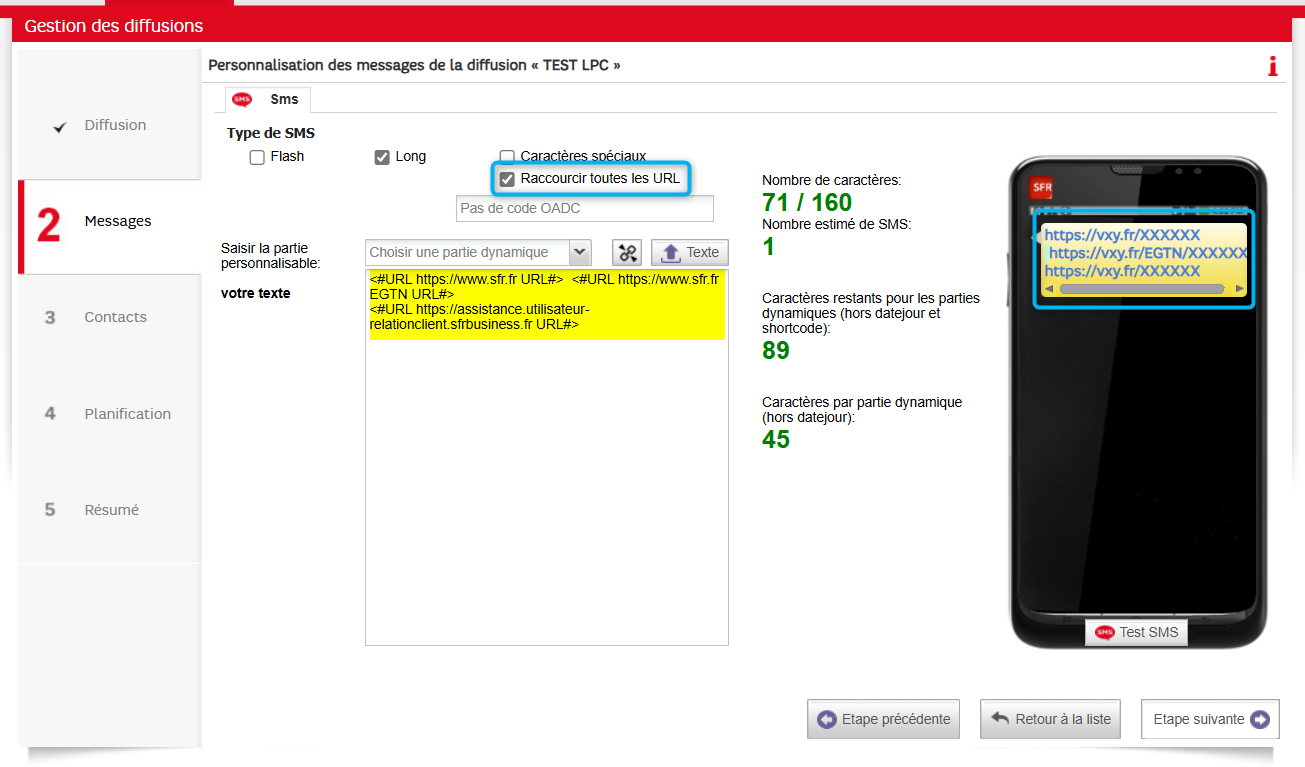Disable Raccourcir toutes les URL checkbox

(507, 179)
